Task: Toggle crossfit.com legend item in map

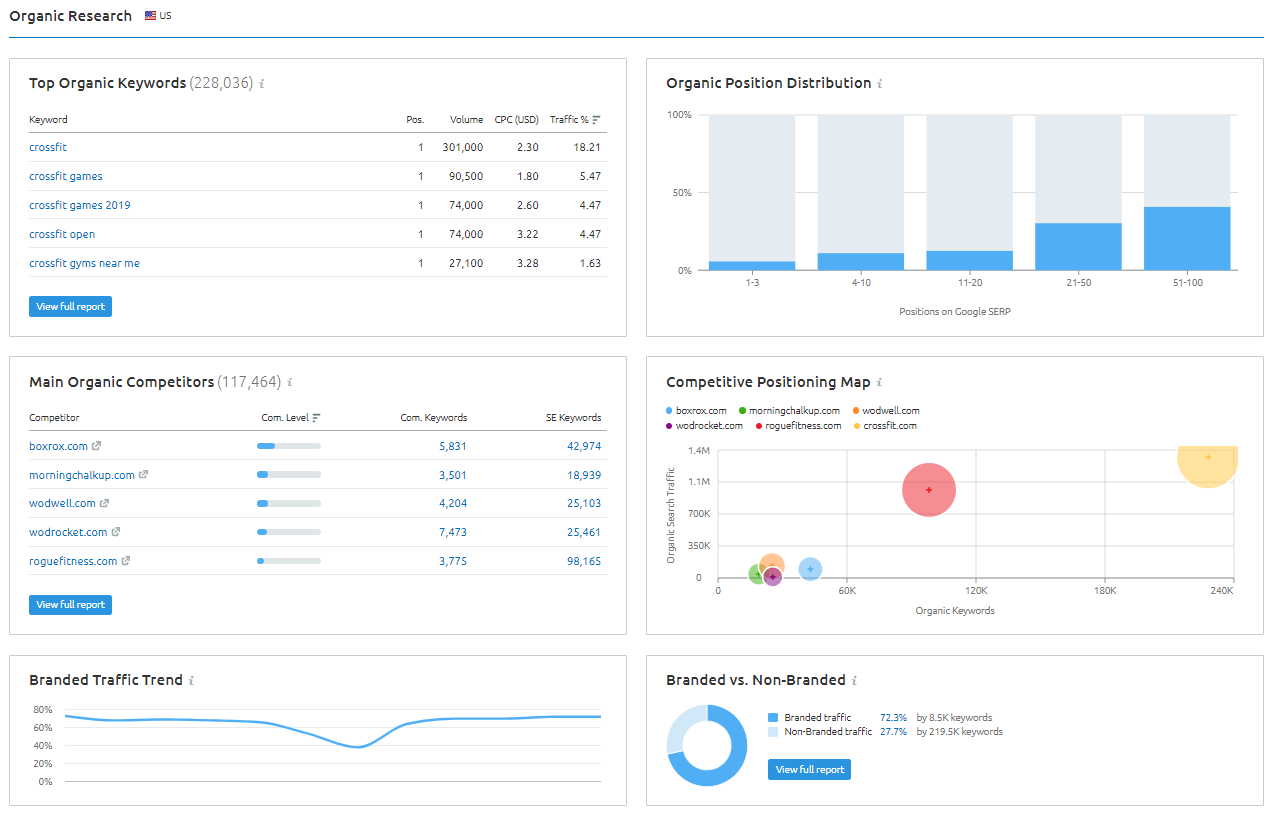Action: coord(884,426)
